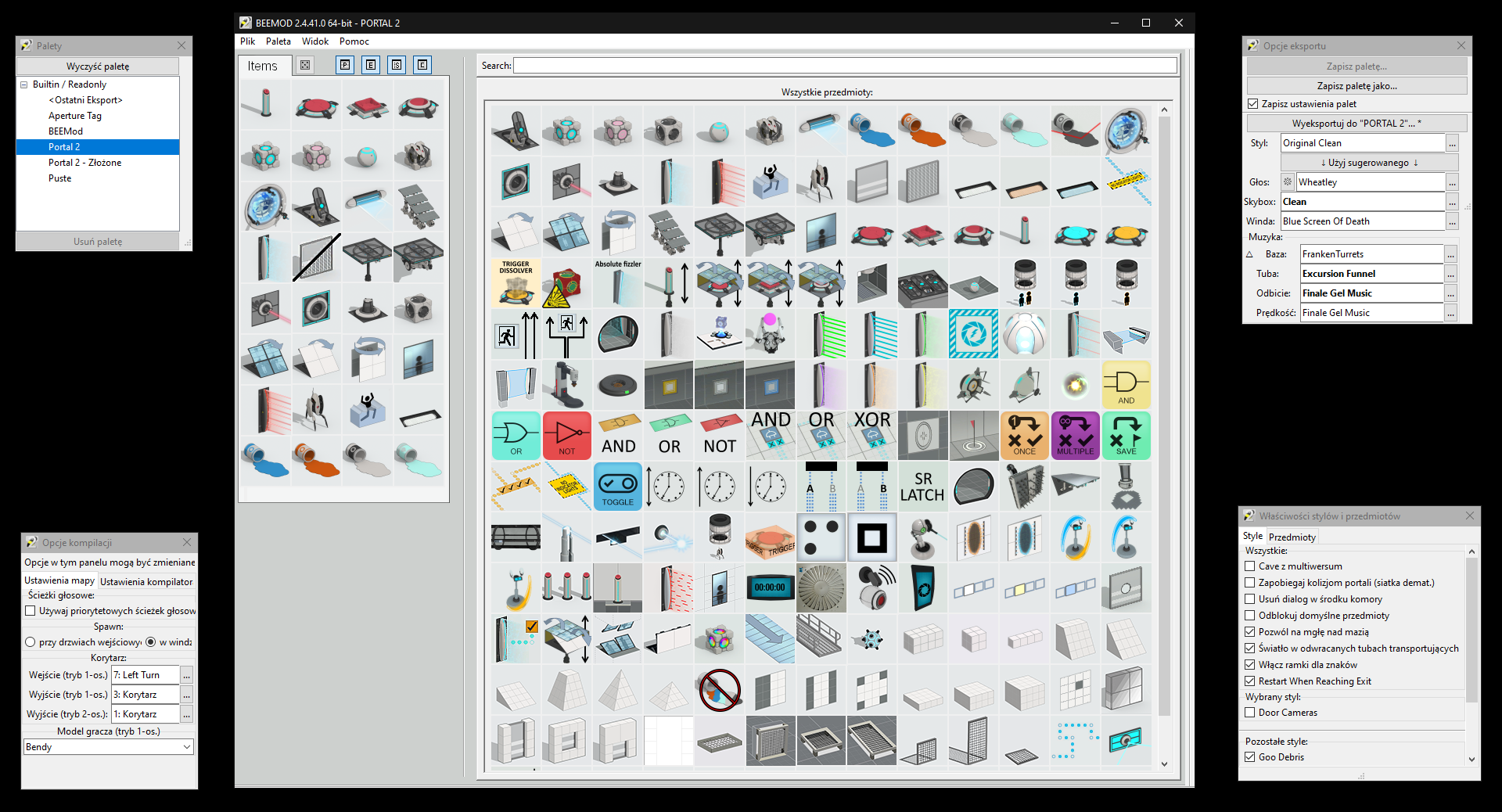
Task: Click the Użyj sugerowanego button
Action: (x=1370, y=163)
